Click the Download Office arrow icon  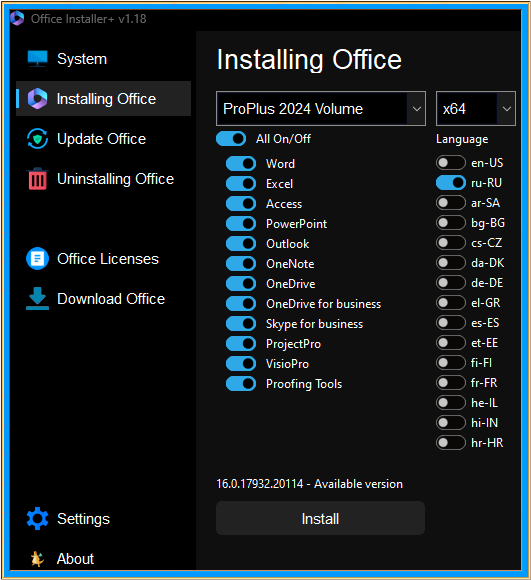pyautogui.click(x=37, y=298)
